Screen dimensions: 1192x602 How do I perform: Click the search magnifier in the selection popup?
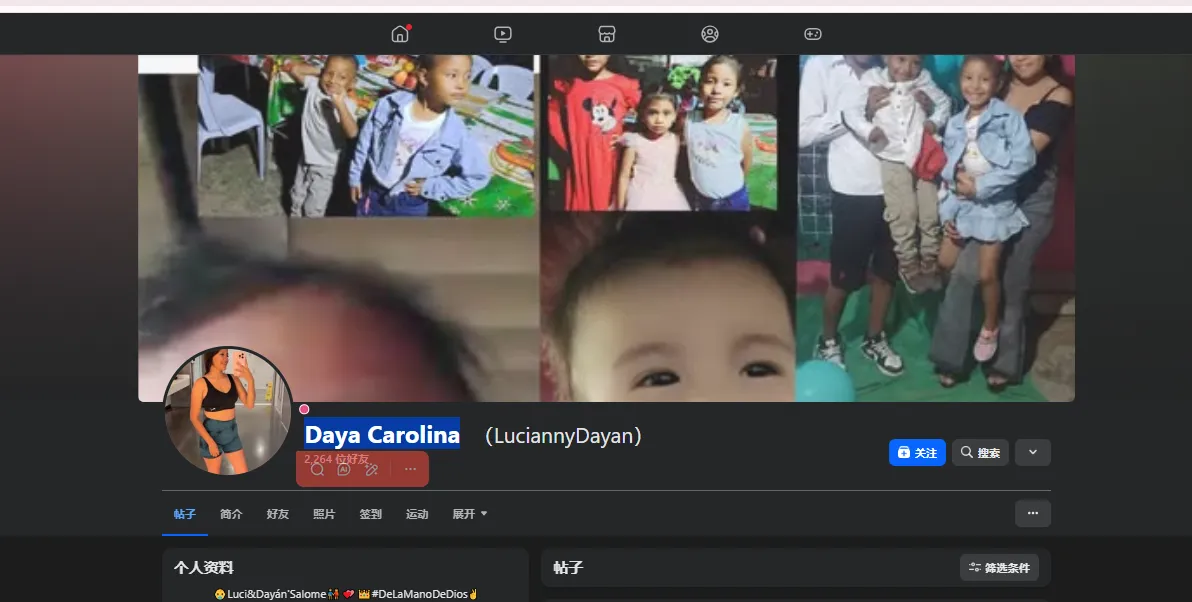318,470
